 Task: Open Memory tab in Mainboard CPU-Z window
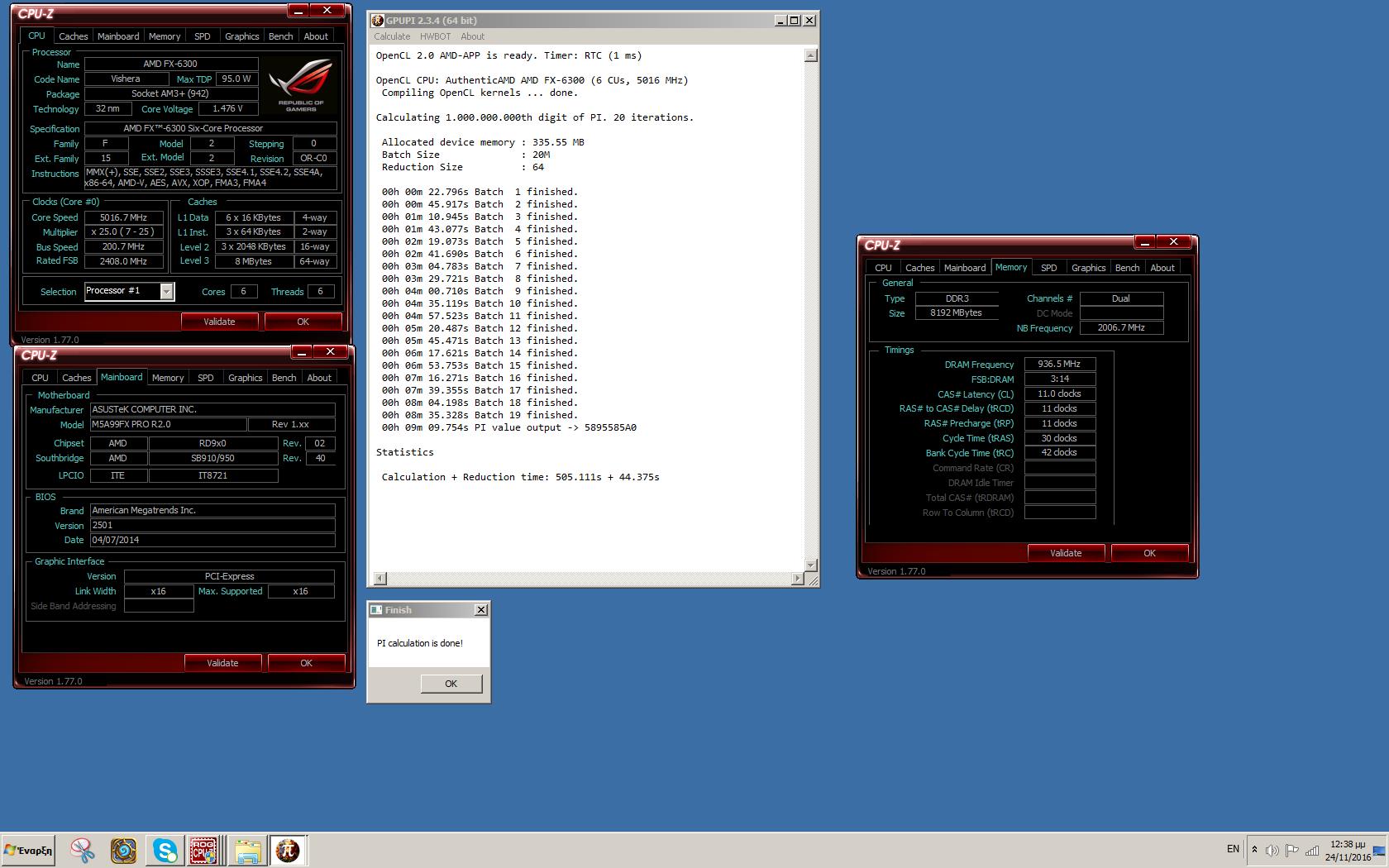tap(168, 378)
